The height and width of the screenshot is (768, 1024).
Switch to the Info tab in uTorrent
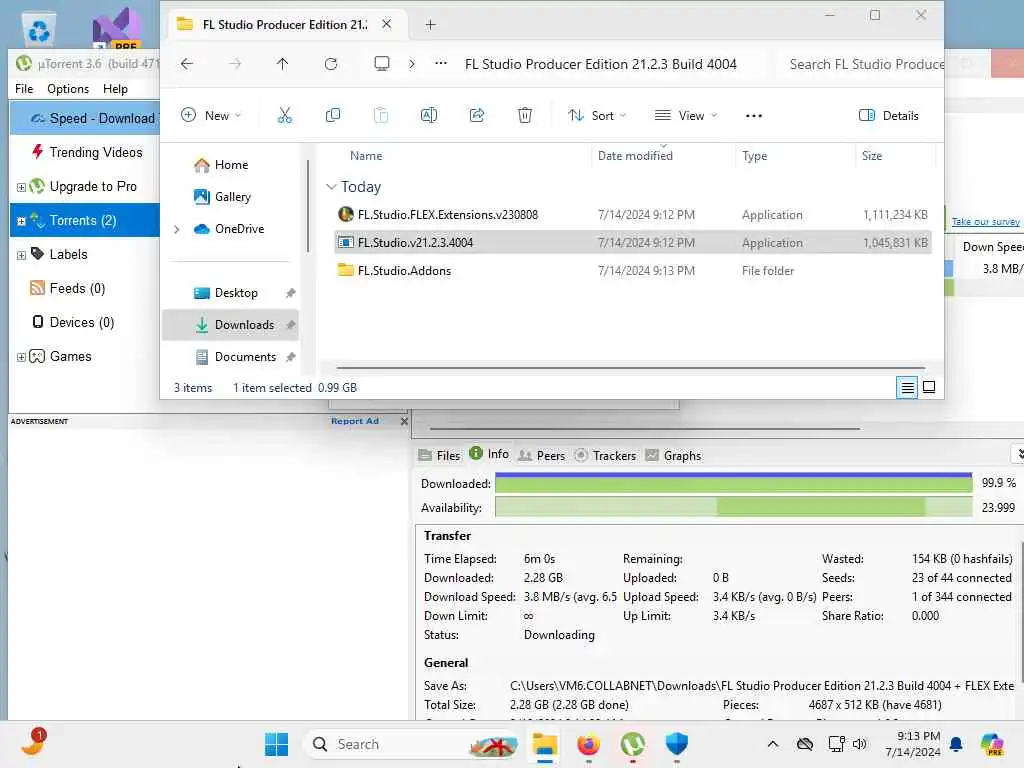click(x=489, y=454)
